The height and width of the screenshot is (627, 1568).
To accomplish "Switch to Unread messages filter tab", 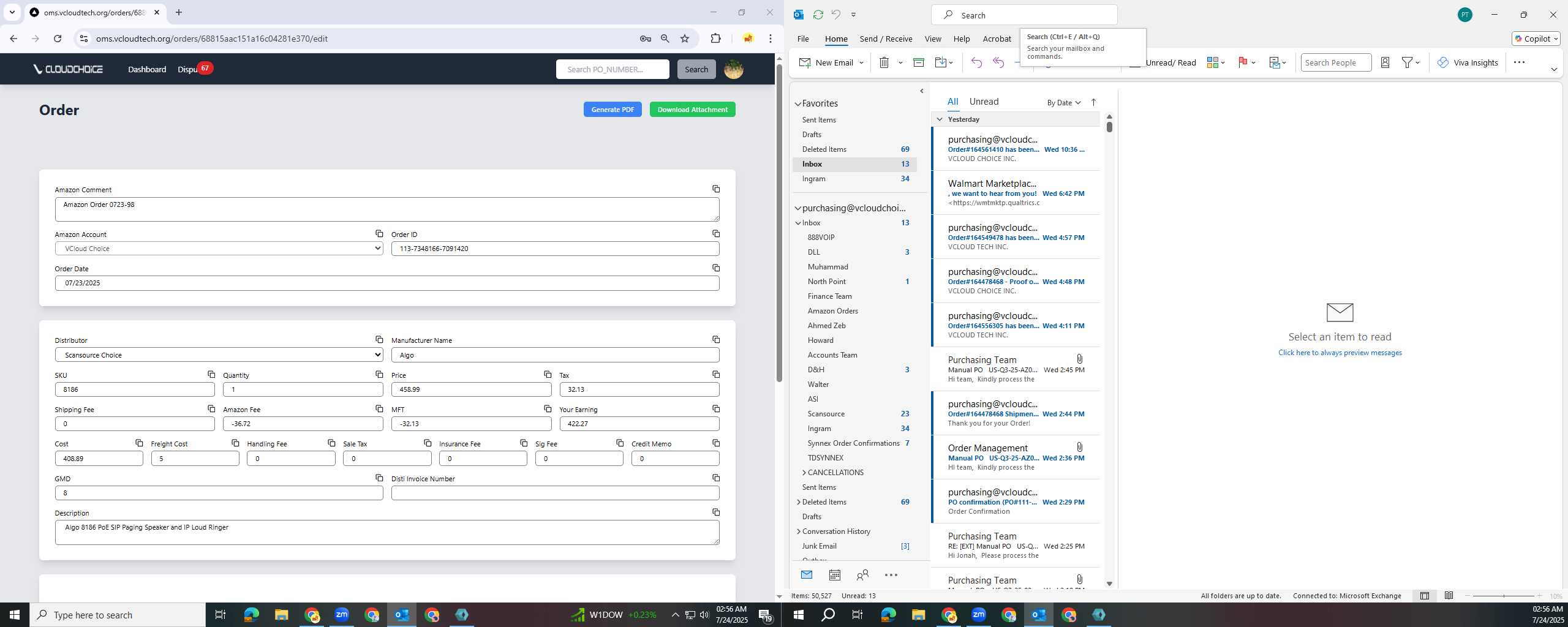I will pos(984,102).
